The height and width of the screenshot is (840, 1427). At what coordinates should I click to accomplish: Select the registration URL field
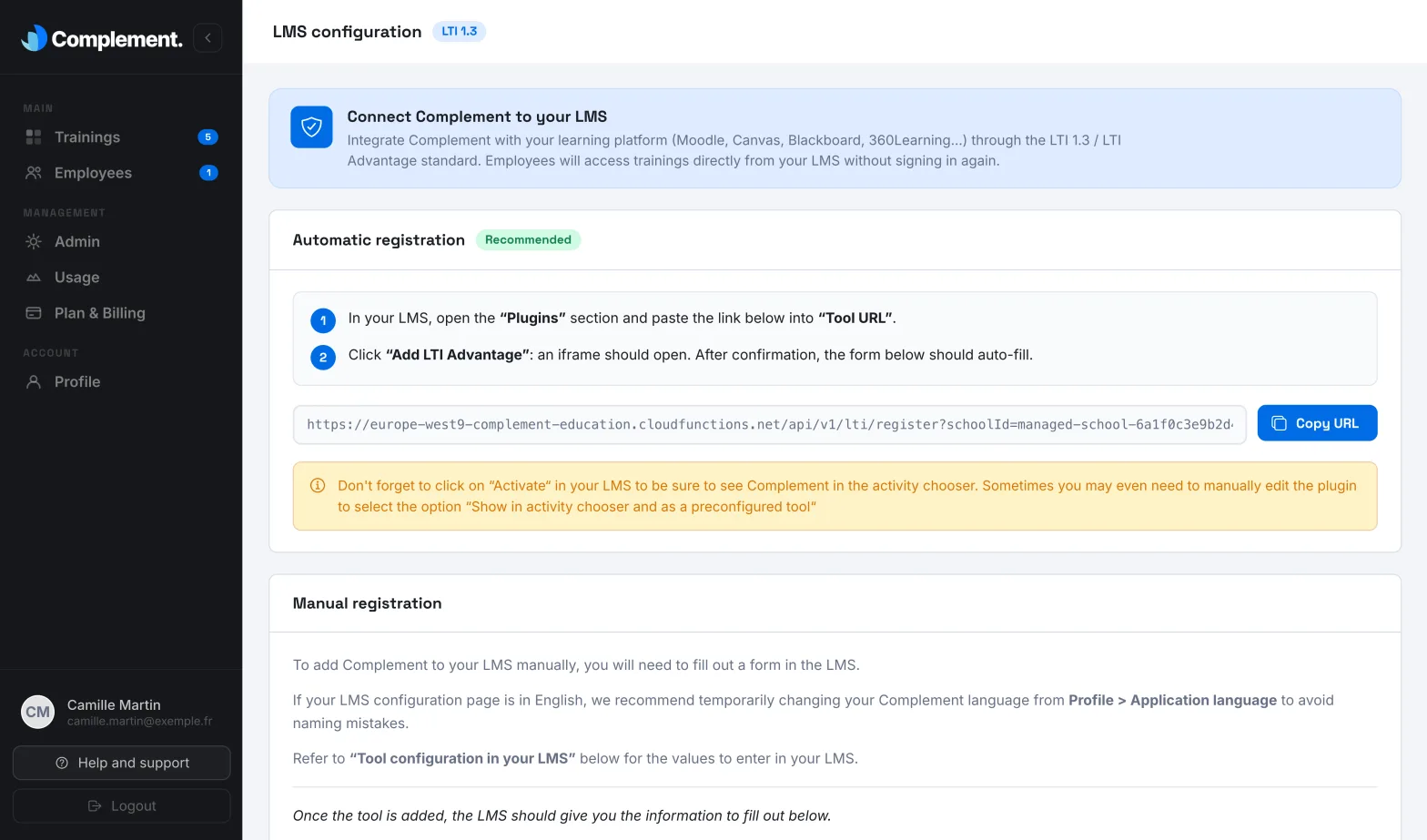(769, 425)
